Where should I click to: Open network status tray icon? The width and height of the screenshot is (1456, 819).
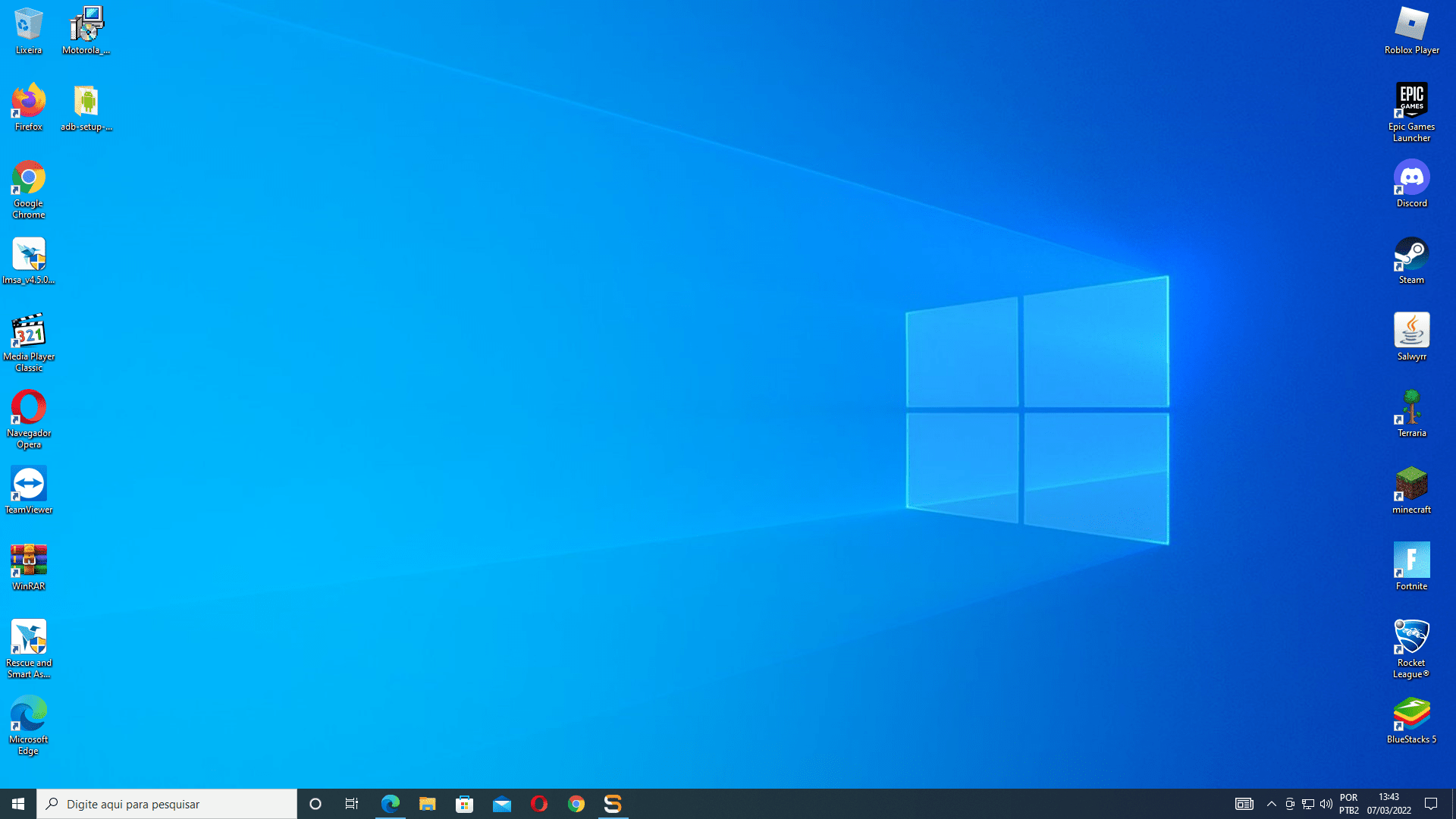coord(1308,804)
